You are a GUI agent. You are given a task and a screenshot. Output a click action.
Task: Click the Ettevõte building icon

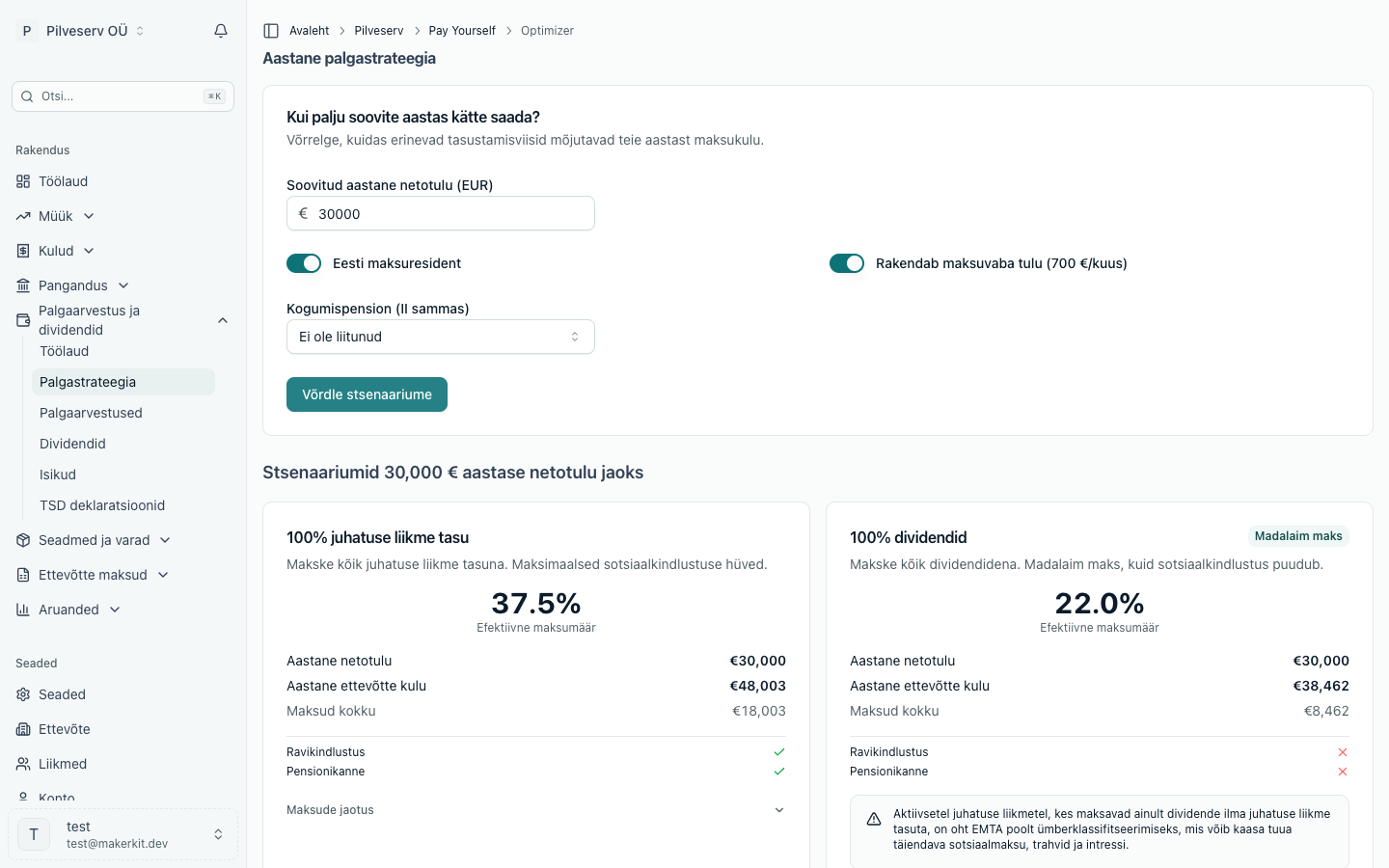click(x=23, y=729)
